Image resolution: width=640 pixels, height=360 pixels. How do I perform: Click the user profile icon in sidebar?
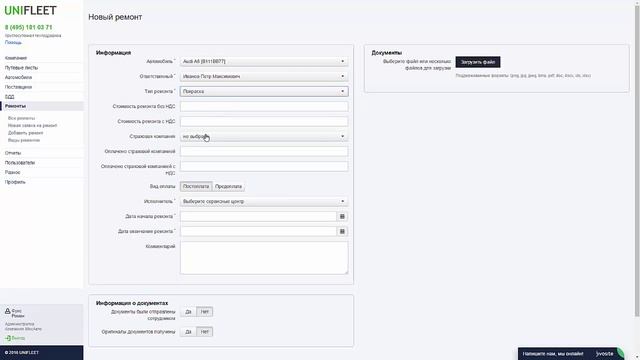[7, 311]
